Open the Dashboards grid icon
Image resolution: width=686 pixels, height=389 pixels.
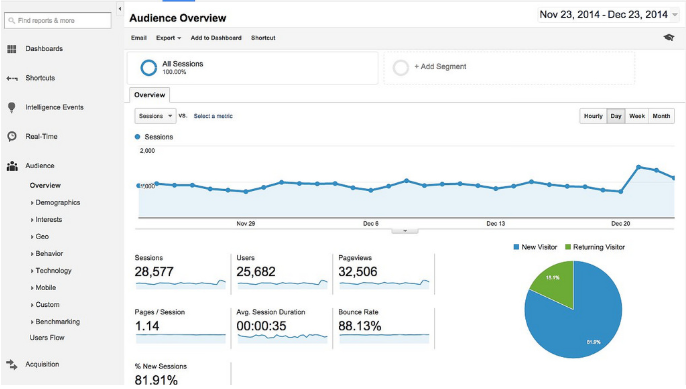click(x=12, y=49)
